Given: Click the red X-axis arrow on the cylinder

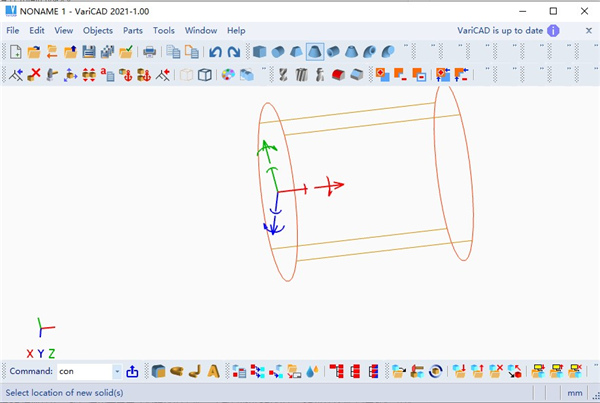Looking at the screenshot, I should pos(330,185).
